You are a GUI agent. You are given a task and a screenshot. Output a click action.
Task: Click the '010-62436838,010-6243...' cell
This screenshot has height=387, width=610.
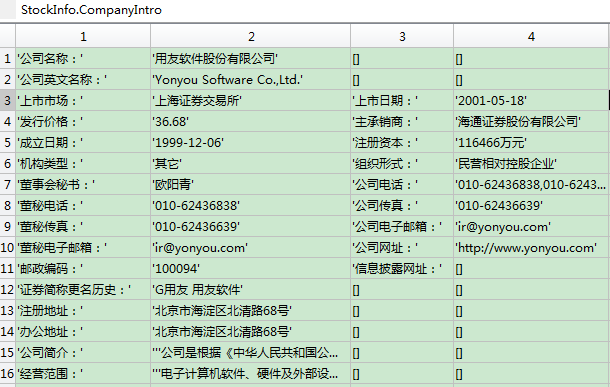pos(531,185)
